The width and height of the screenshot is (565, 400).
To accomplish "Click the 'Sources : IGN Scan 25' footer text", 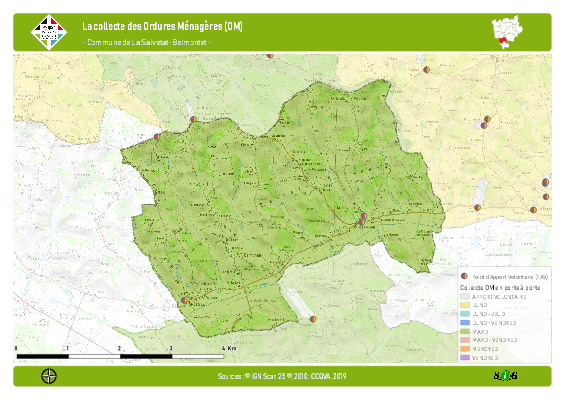I will (x=282, y=376).
